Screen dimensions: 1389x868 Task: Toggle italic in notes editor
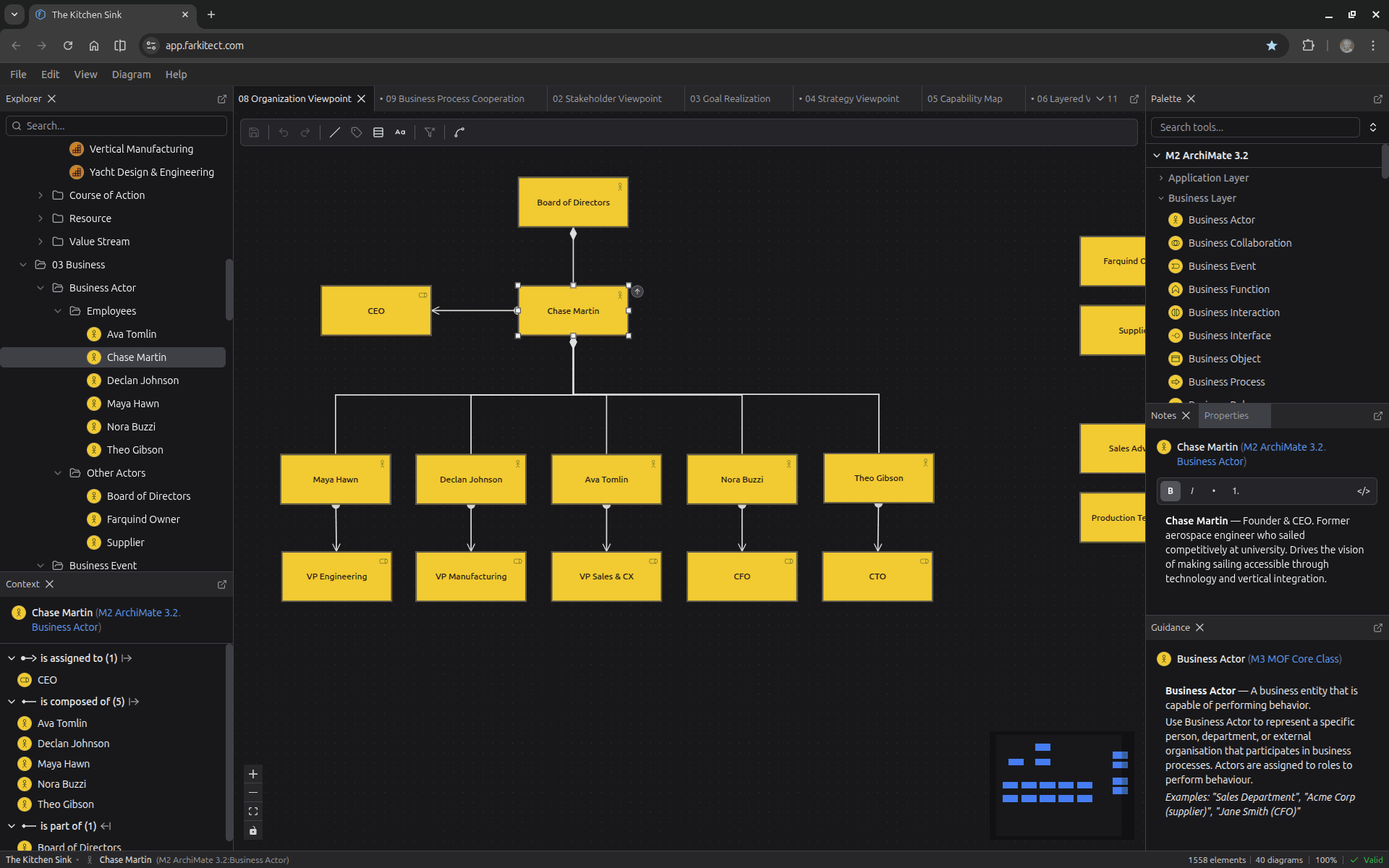click(1192, 491)
